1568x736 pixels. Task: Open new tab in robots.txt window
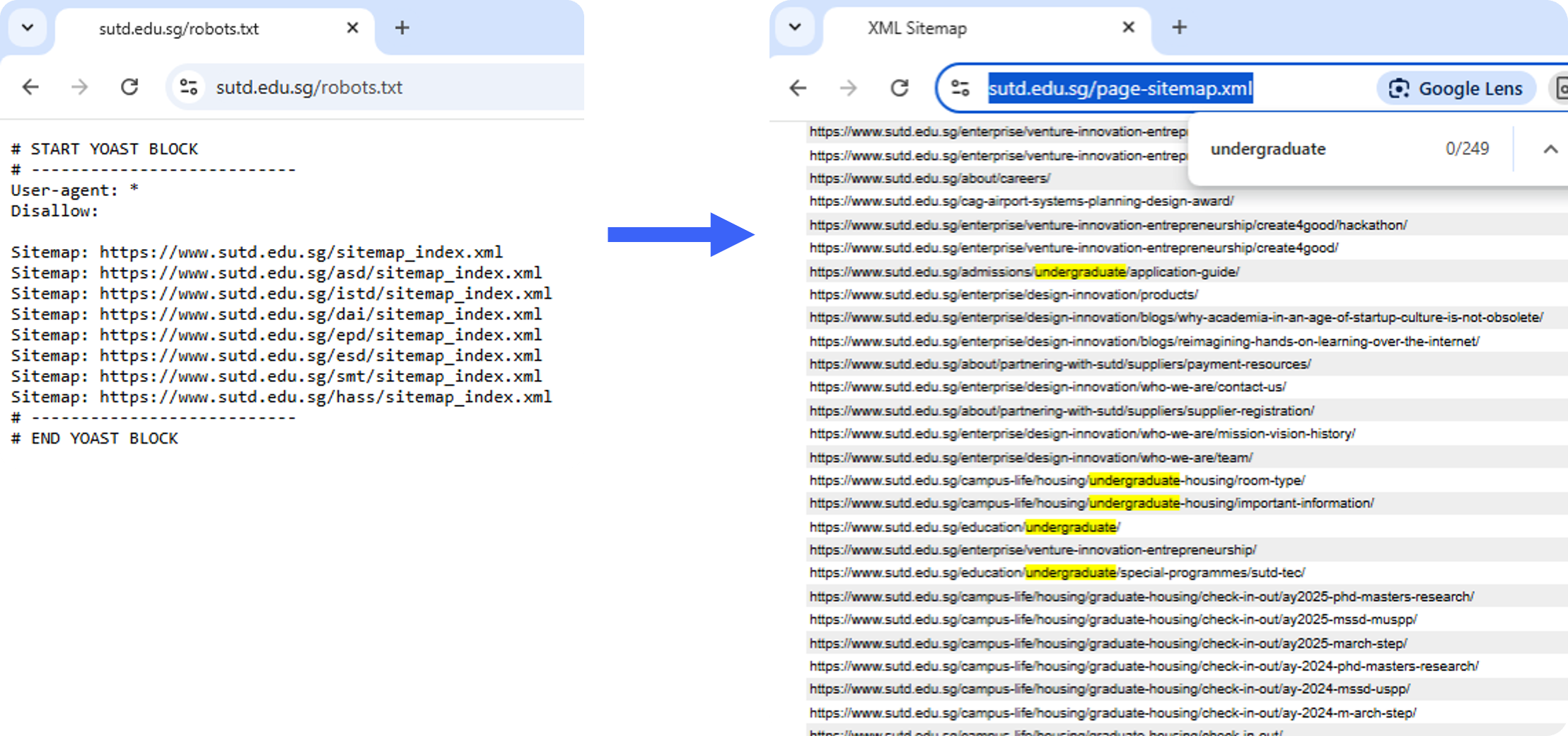point(402,28)
